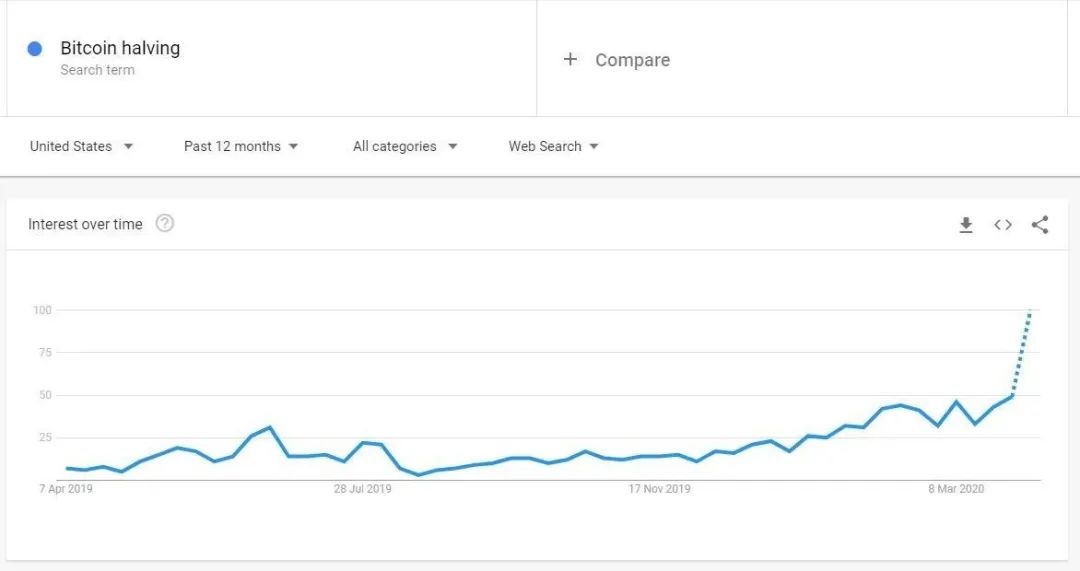Image resolution: width=1080 pixels, height=571 pixels.
Task: Click the blue Bitcoin halving color dot
Action: (x=34, y=48)
